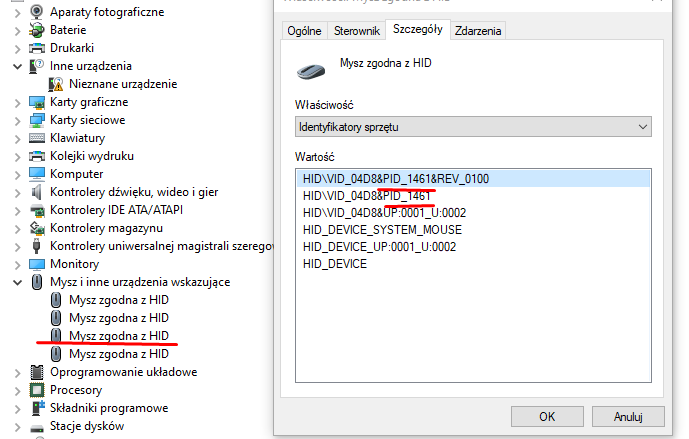Click the Anuluj button
This screenshot has height=439, width=689.
pos(627,416)
